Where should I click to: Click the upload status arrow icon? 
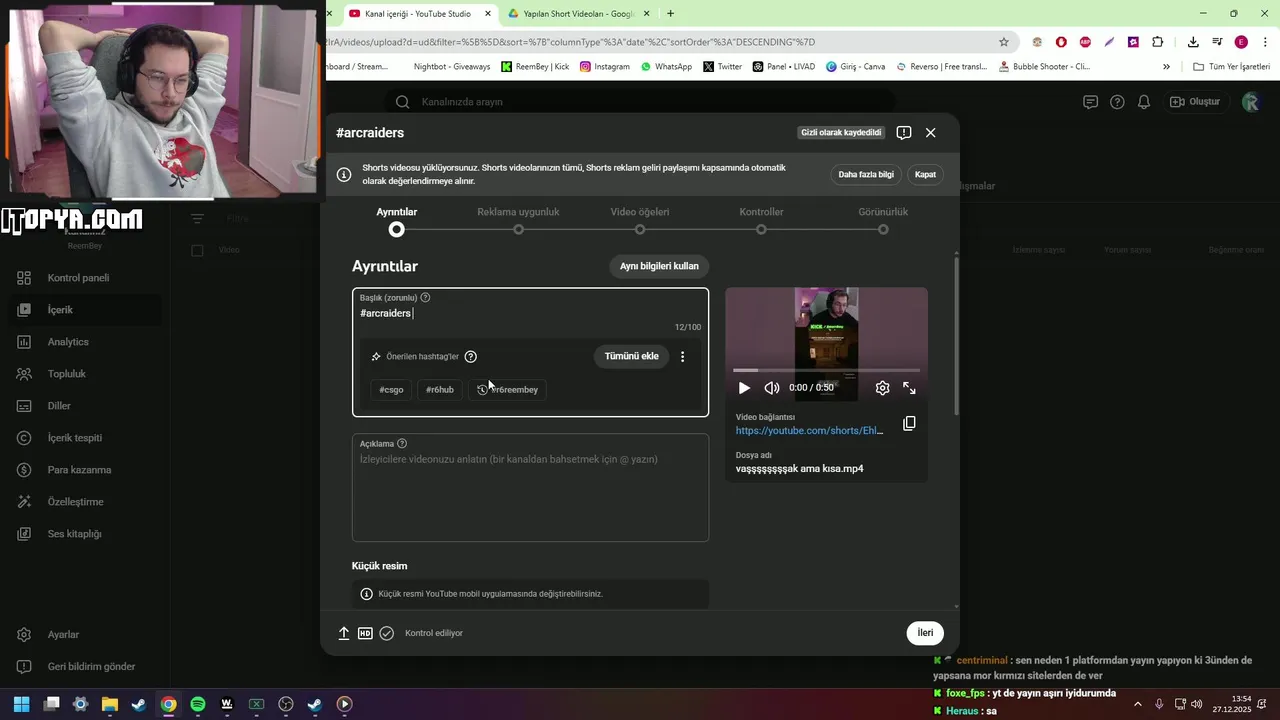(344, 633)
